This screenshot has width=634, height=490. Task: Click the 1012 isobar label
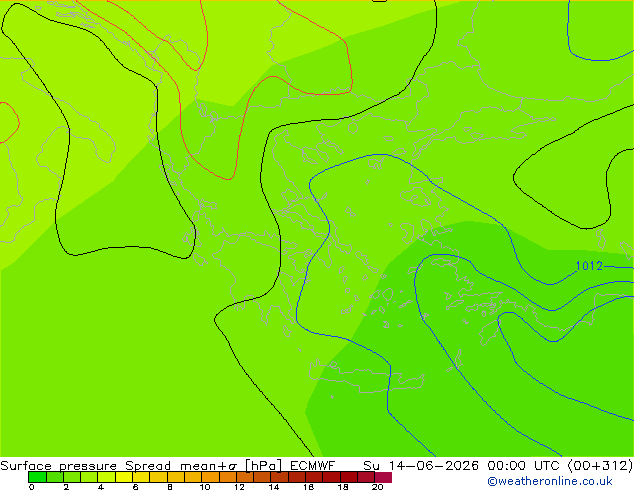[589, 266]
